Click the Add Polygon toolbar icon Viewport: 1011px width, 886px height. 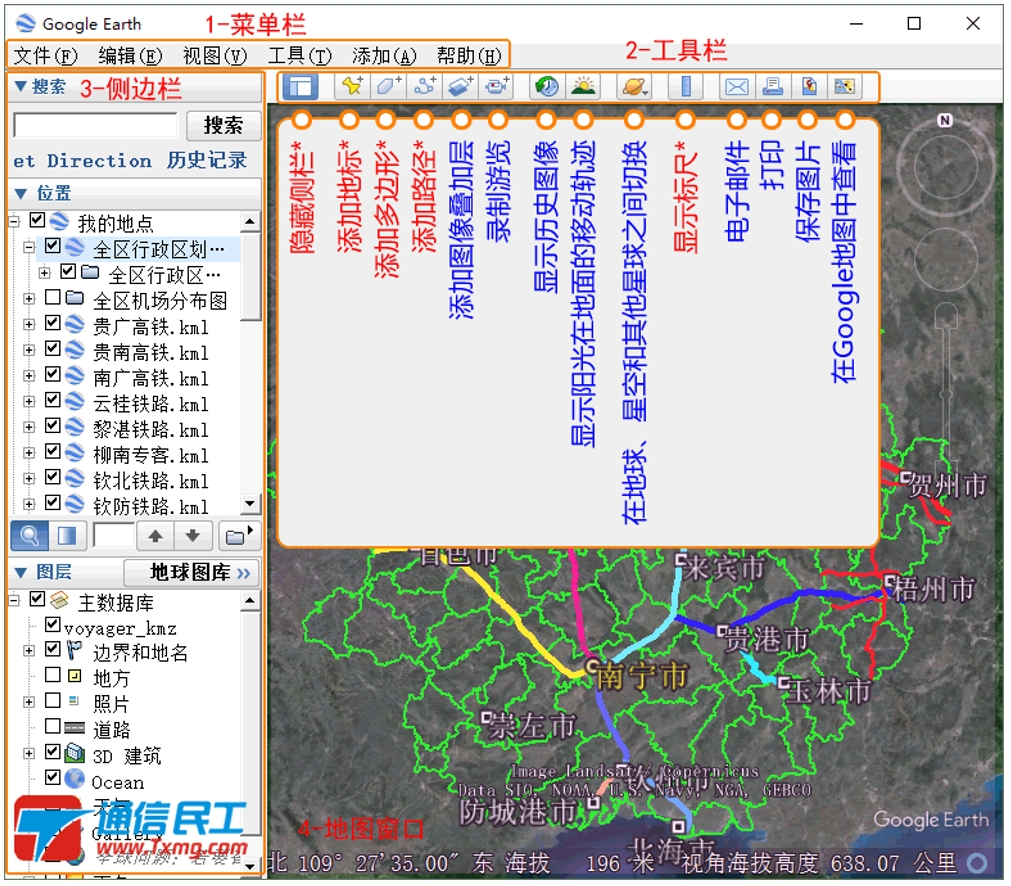[388, 86]
